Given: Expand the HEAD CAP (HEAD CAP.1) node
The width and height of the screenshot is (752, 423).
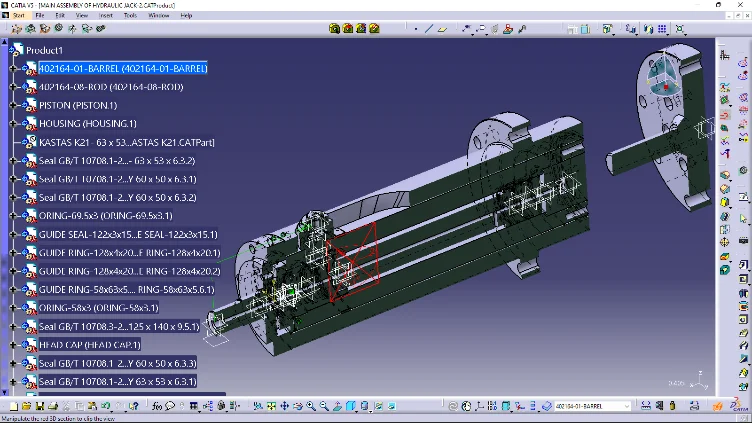Looking at the screenshot, I should 13,345.
